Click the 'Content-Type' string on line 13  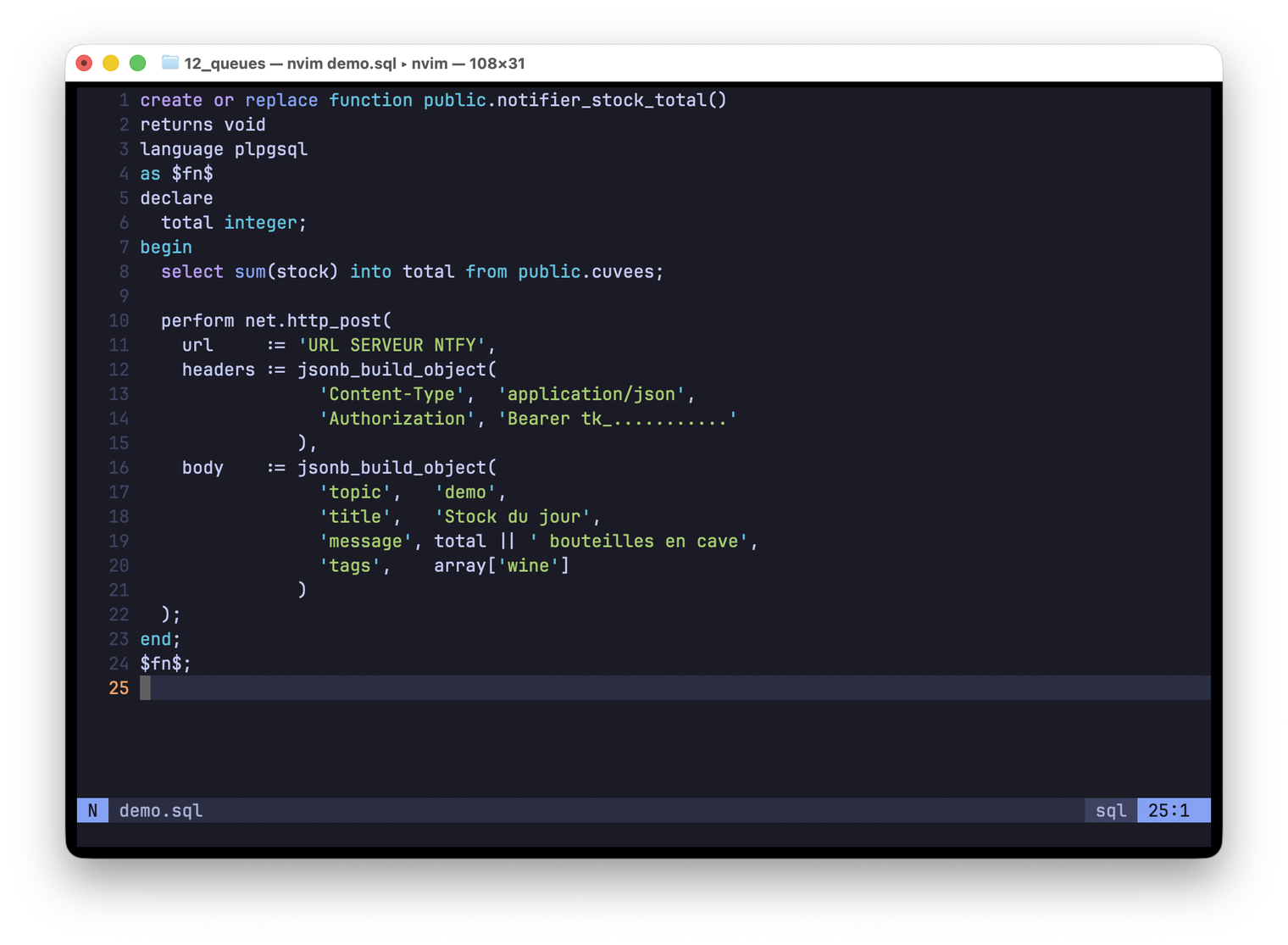(x=391, y=395)
